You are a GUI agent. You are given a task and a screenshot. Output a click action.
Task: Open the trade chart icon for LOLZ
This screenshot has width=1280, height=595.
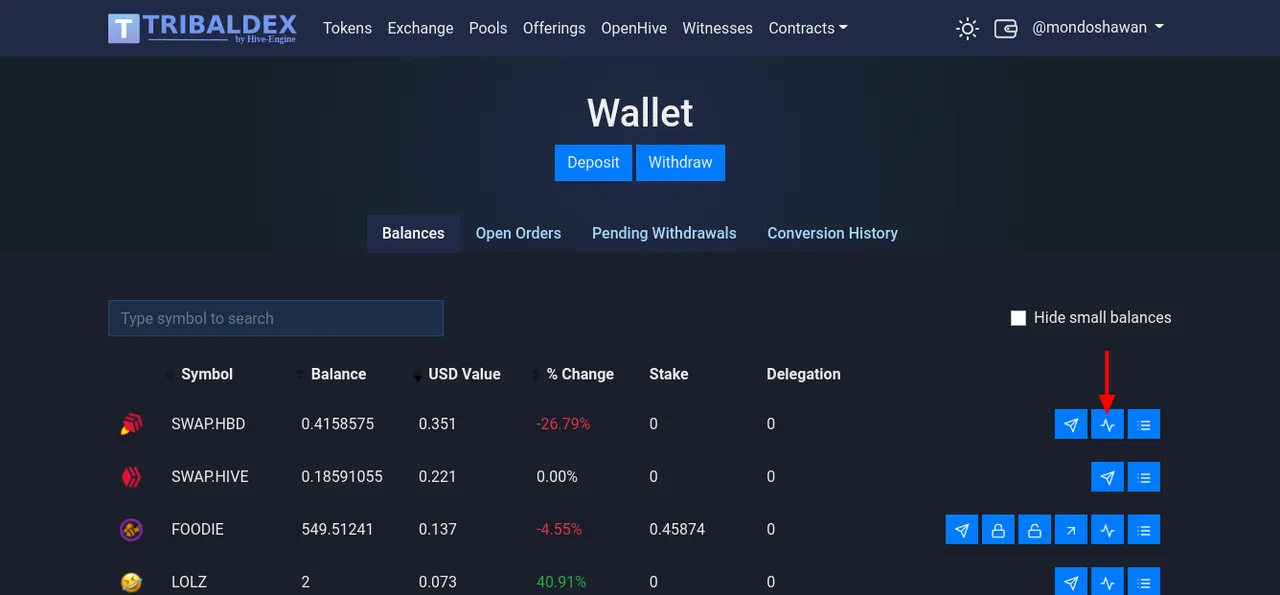pos(1107,581)
